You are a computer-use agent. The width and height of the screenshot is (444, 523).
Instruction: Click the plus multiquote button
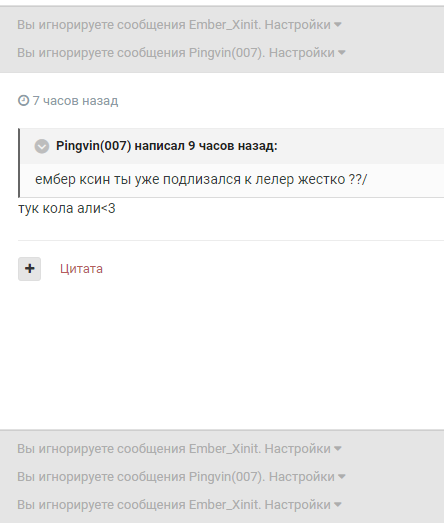pyautogui.click(x=29, y=269)
